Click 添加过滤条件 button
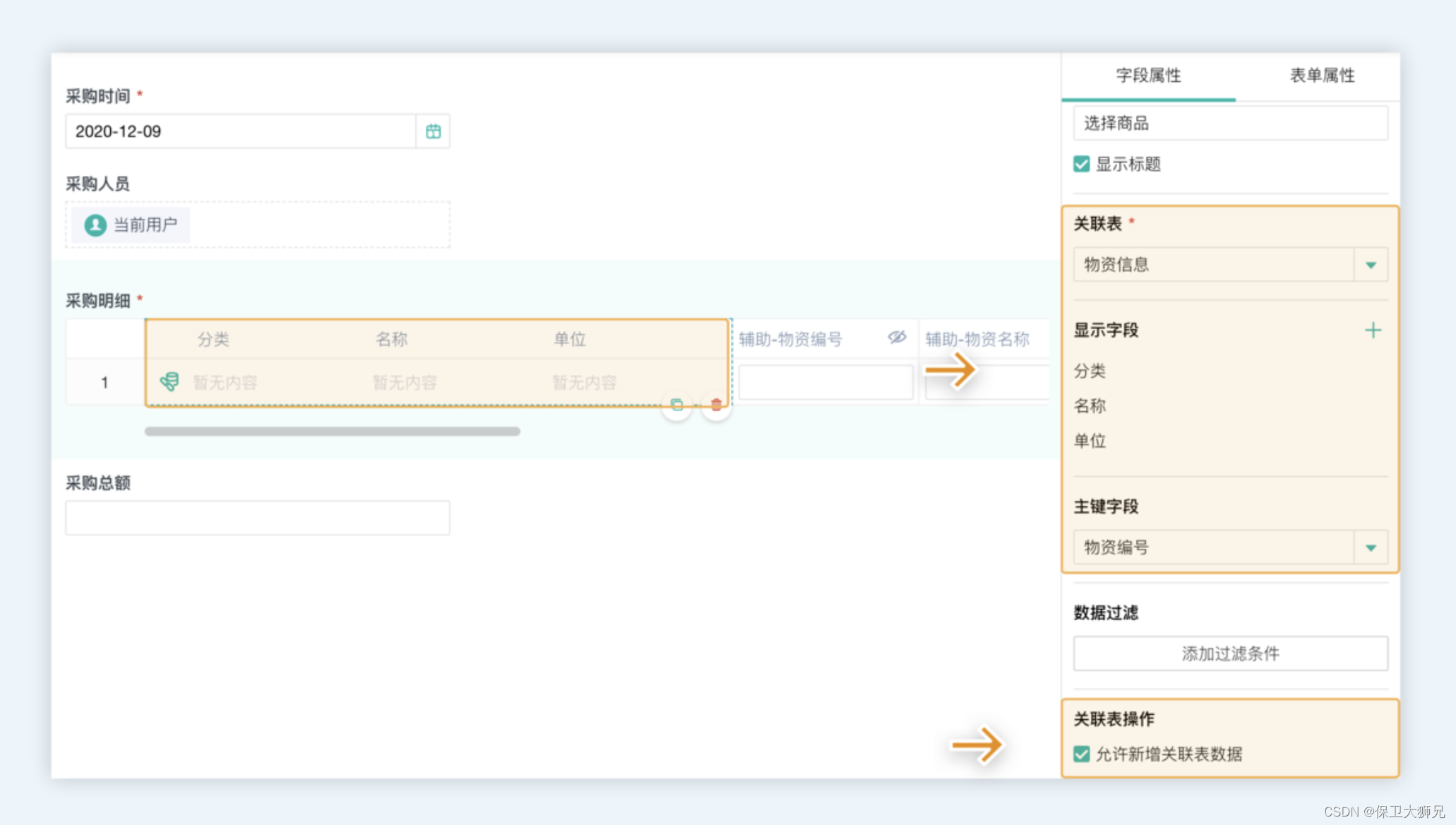 (x=1230, y=653)
